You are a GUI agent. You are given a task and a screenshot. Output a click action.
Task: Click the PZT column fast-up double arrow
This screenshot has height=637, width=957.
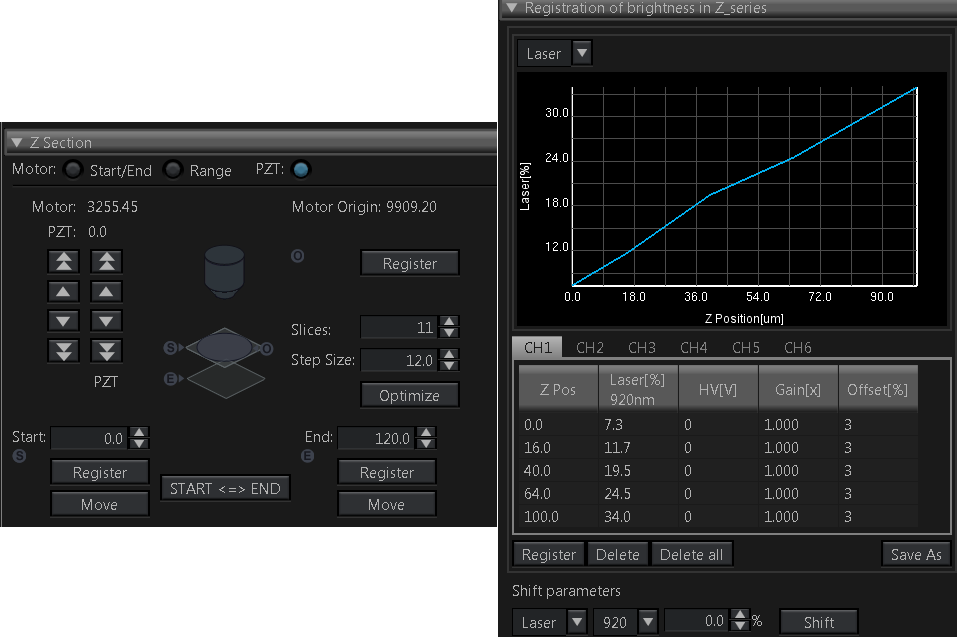[105, 261]
